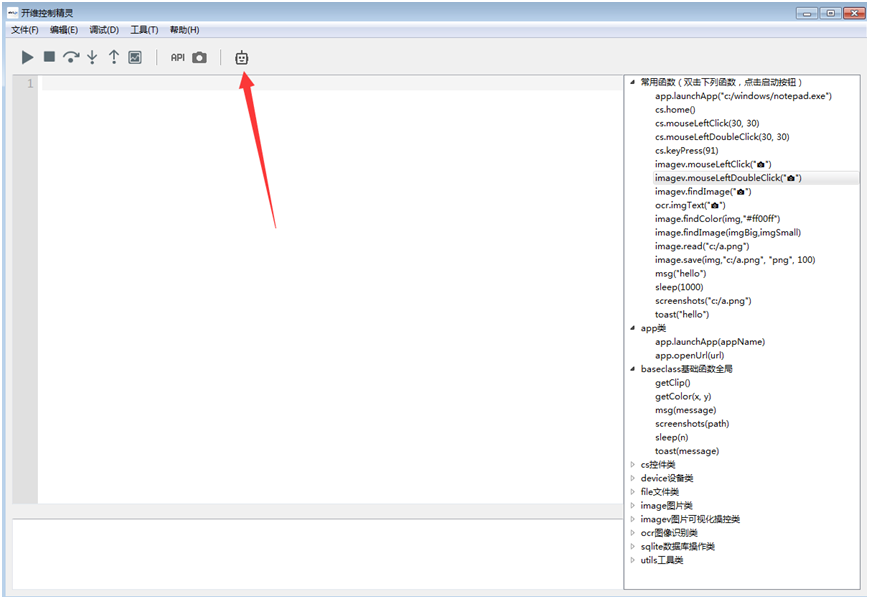This screenshot has height=599, width=869.
Task: Select imagev.mouseLeftClick function entry
Action: (x=713, y=164)
